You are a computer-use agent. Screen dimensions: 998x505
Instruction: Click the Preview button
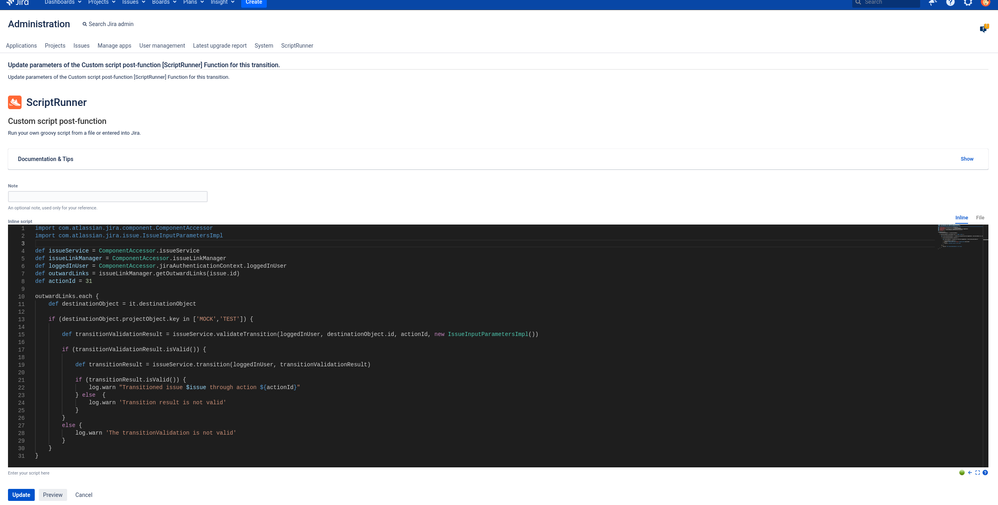click(53, 495)
